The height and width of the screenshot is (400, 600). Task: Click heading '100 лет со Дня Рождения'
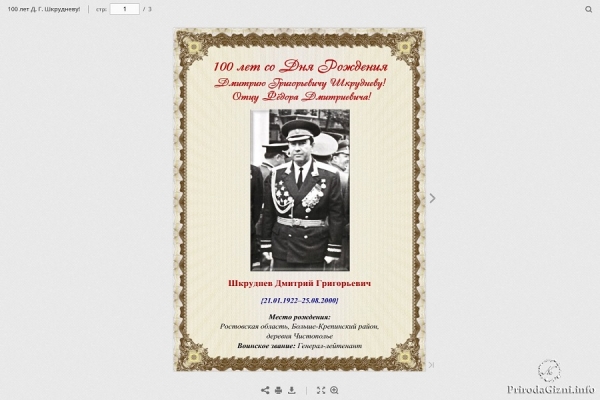pos(300,66)
